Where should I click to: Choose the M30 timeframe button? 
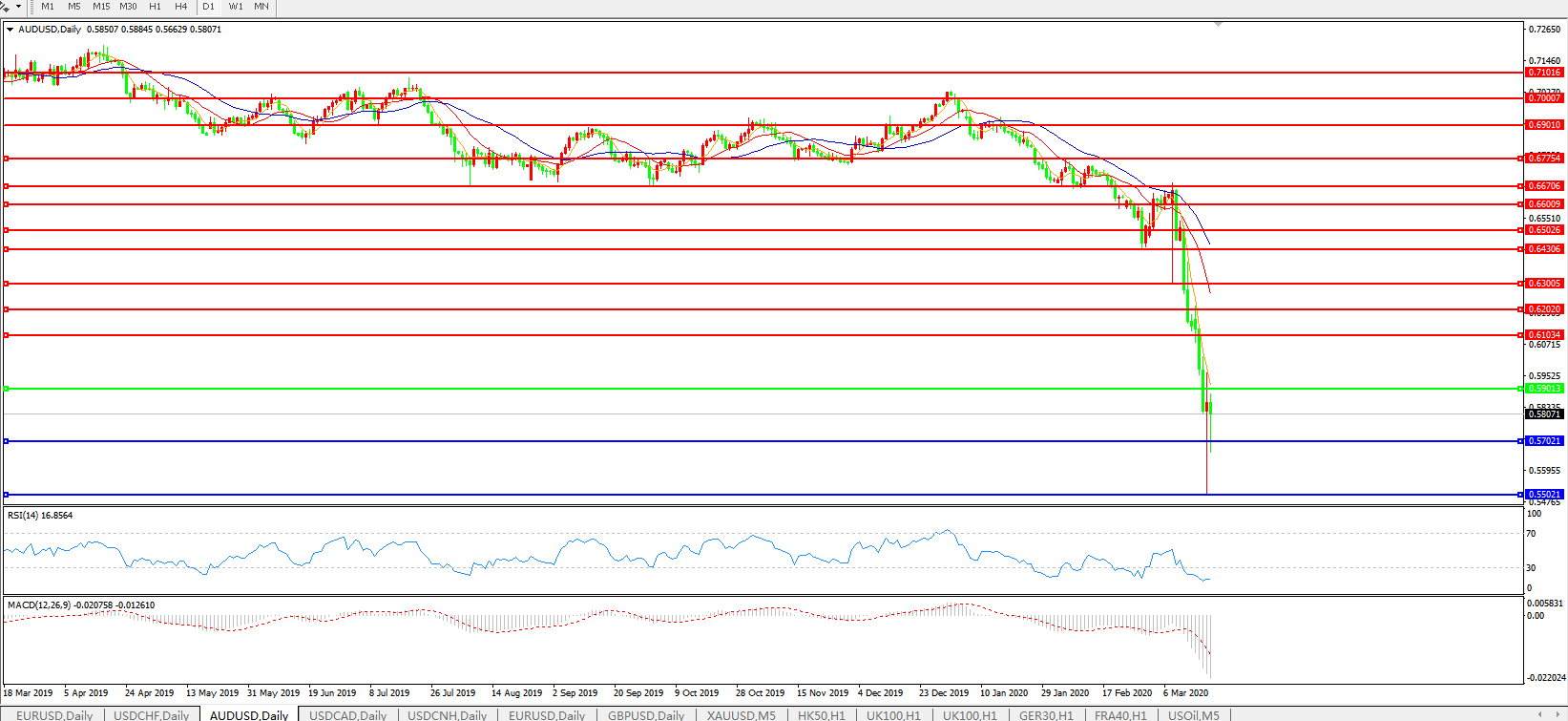point(128,7)
